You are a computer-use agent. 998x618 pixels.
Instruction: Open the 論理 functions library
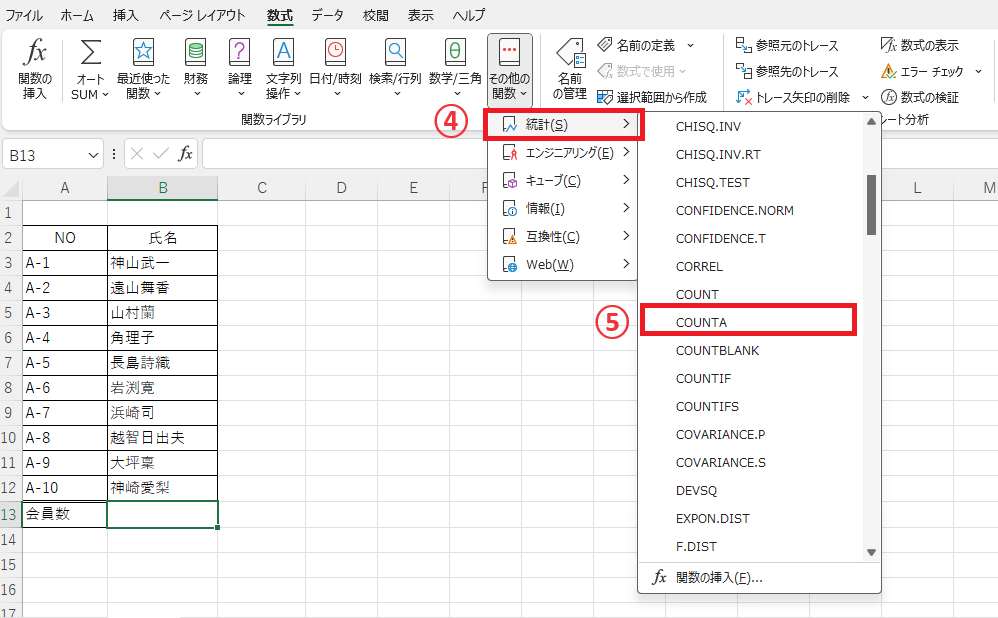(x=239, y=68)
